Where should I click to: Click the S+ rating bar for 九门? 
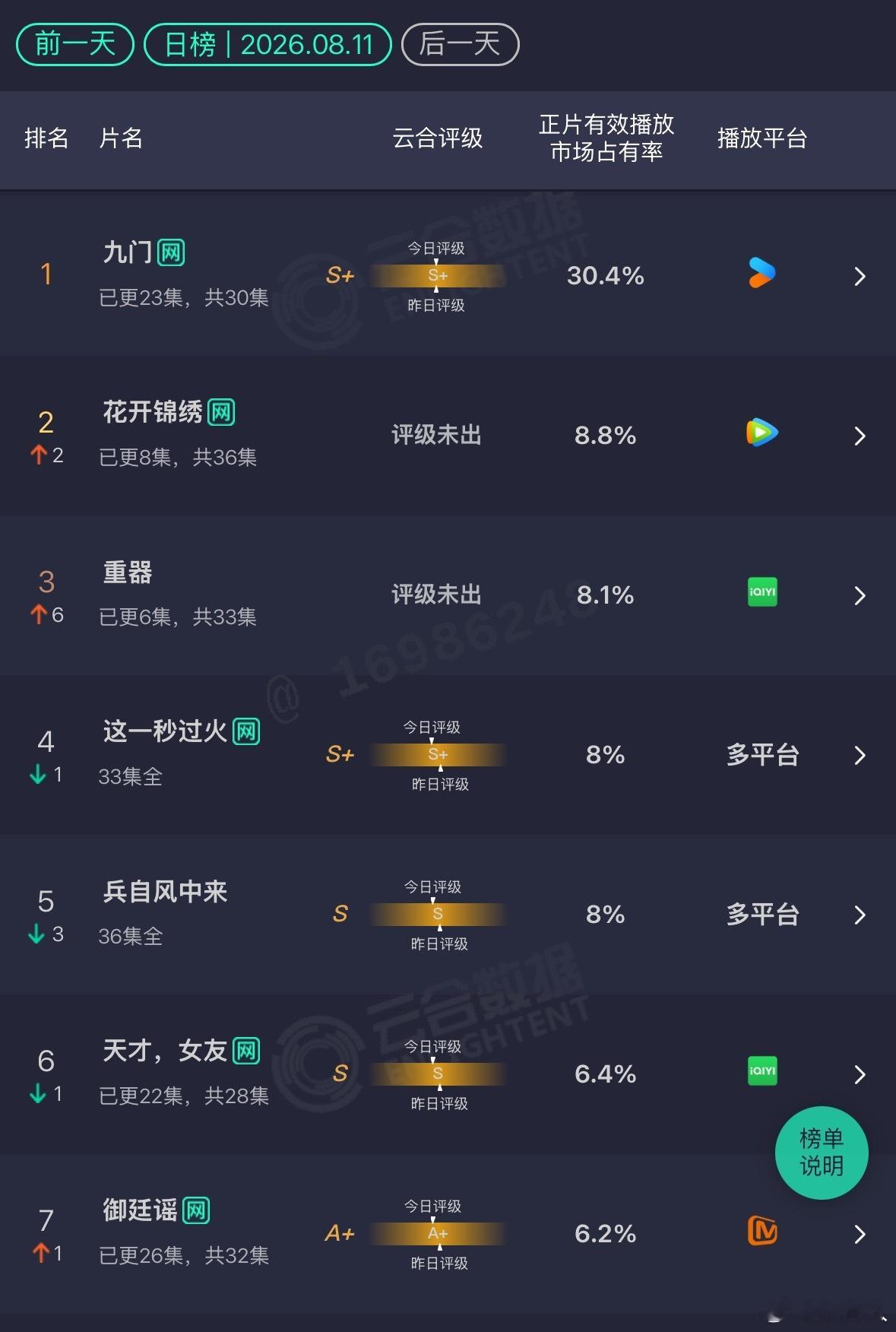coord(438,275)
